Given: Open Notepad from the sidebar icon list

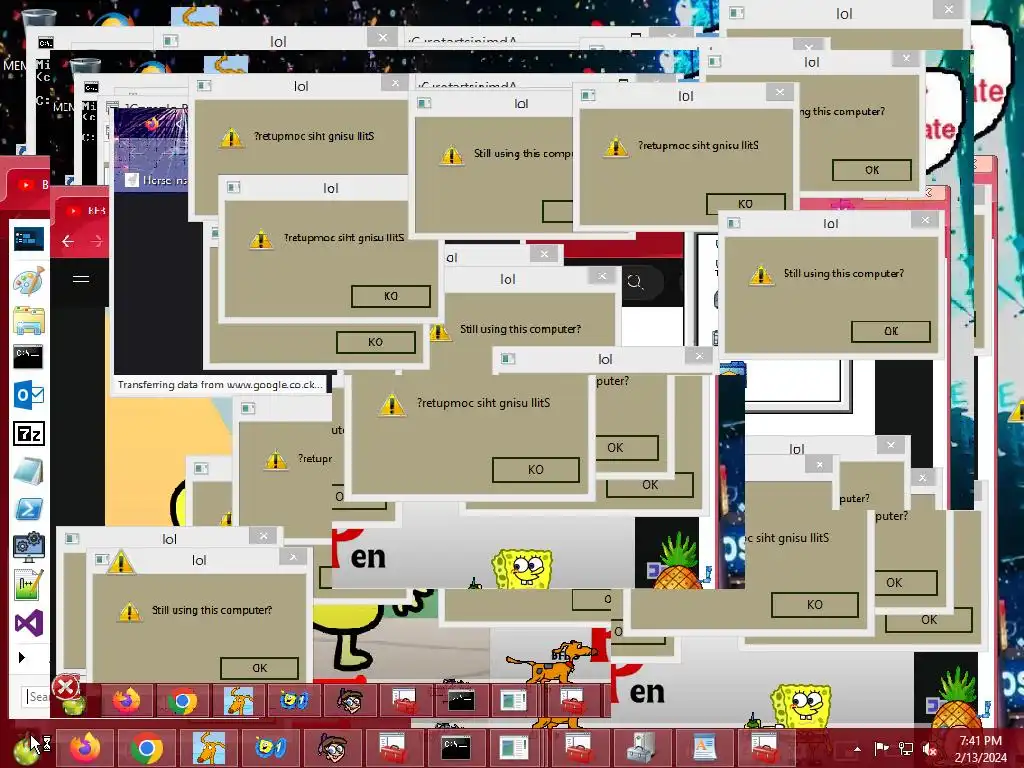Looking at the screenshot, I should pos(29,471).
